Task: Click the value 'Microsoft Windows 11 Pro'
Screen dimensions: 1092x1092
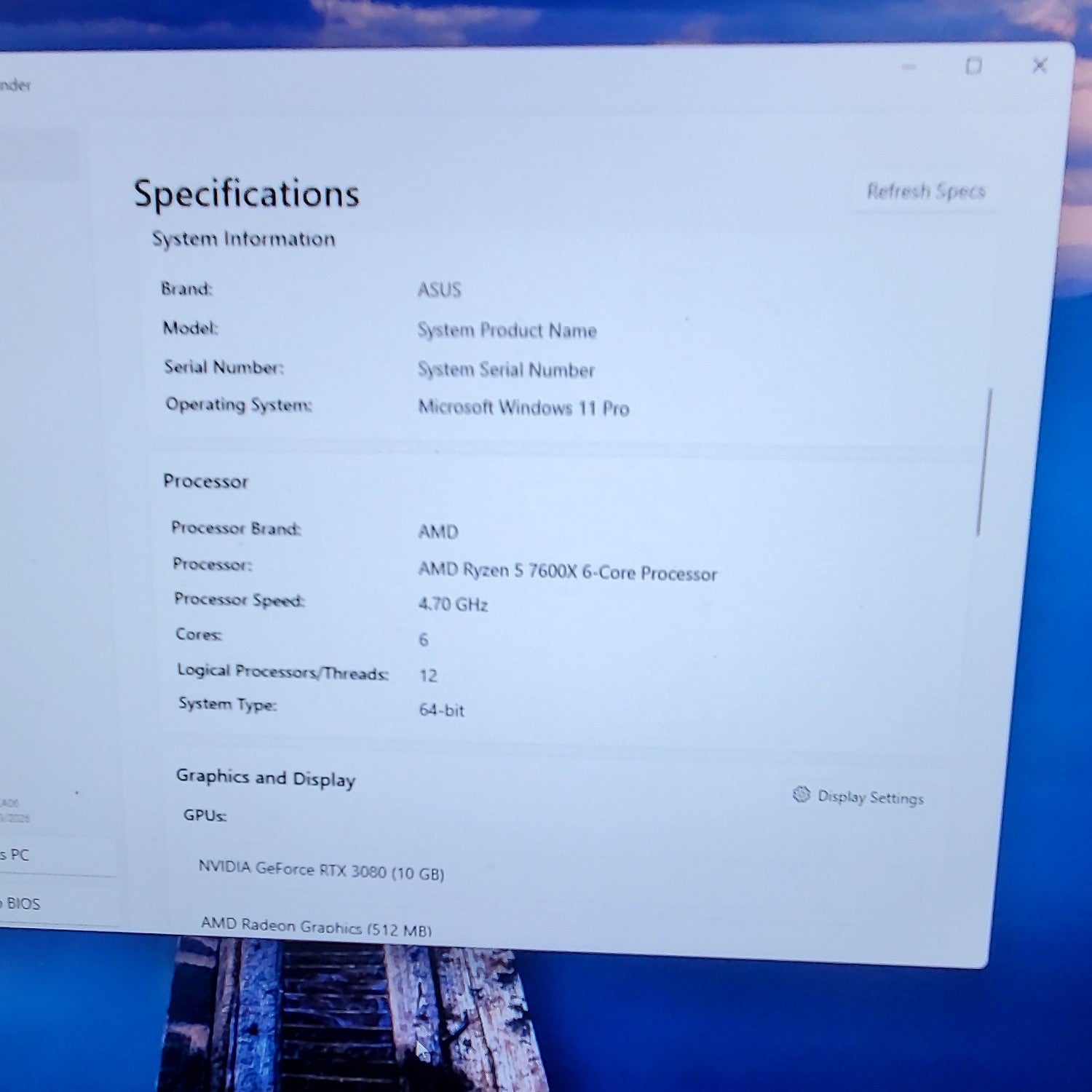Action: pos(523,408)
